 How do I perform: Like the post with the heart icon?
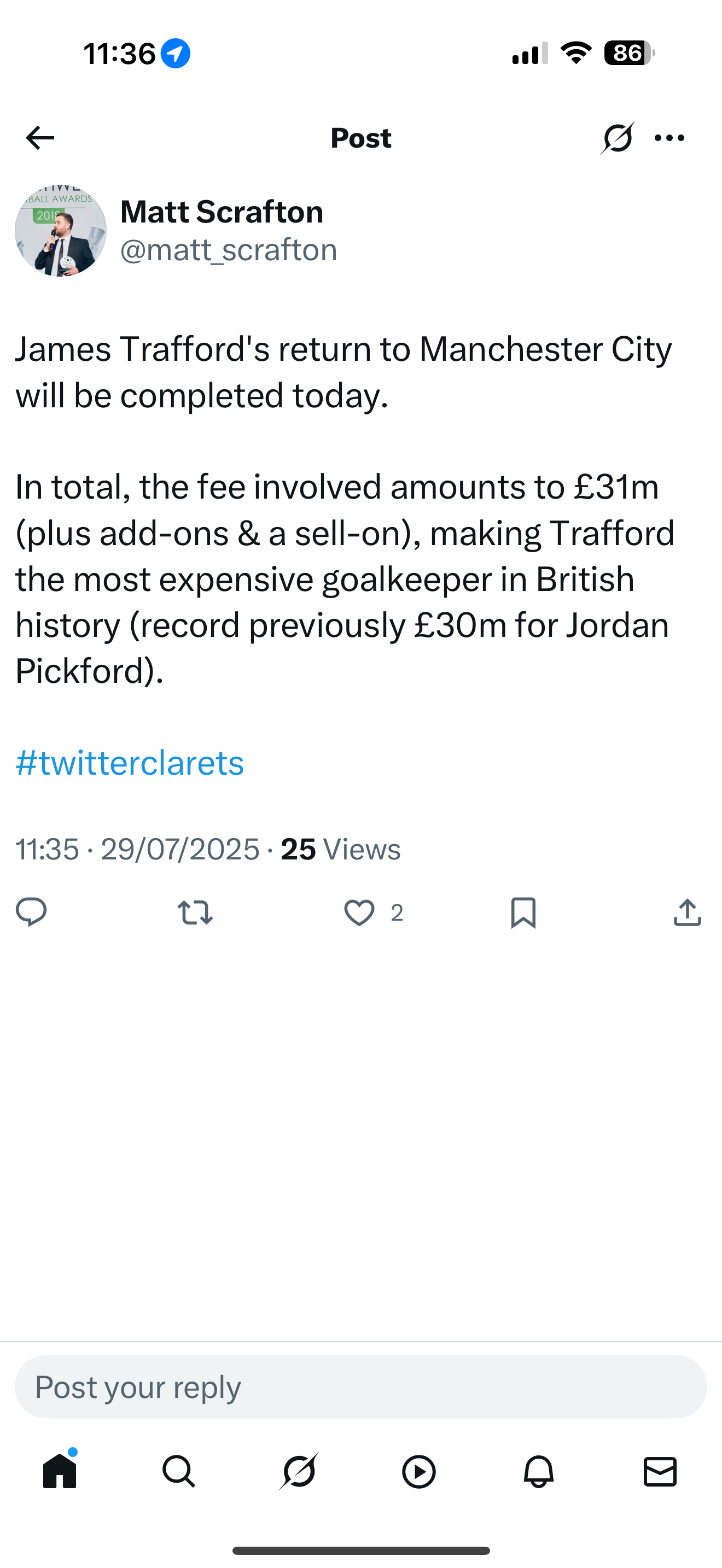click(x=359, y=912)
